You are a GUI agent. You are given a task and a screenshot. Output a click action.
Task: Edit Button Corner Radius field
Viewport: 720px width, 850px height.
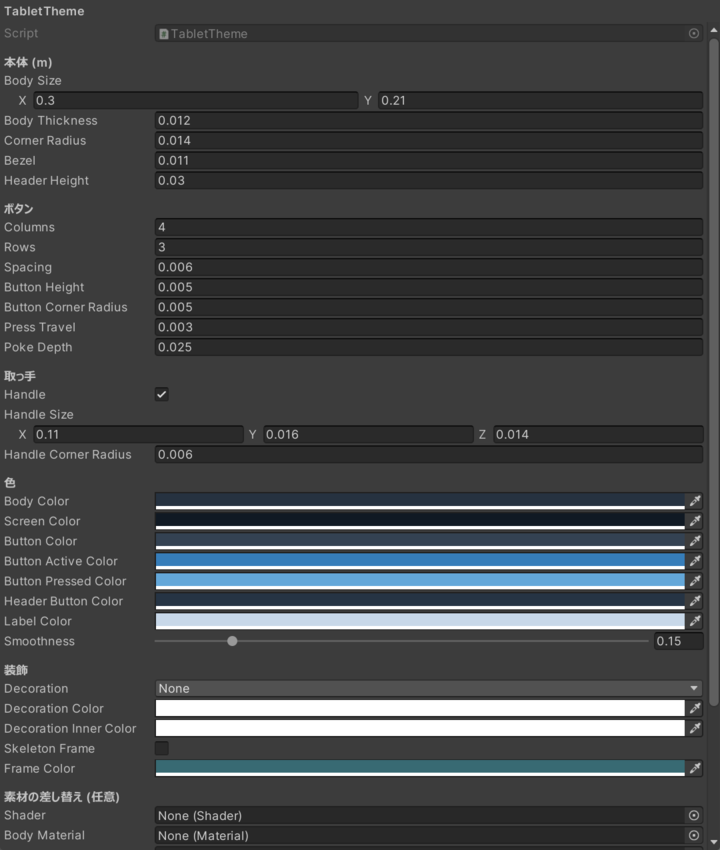[x=429, y=307]
